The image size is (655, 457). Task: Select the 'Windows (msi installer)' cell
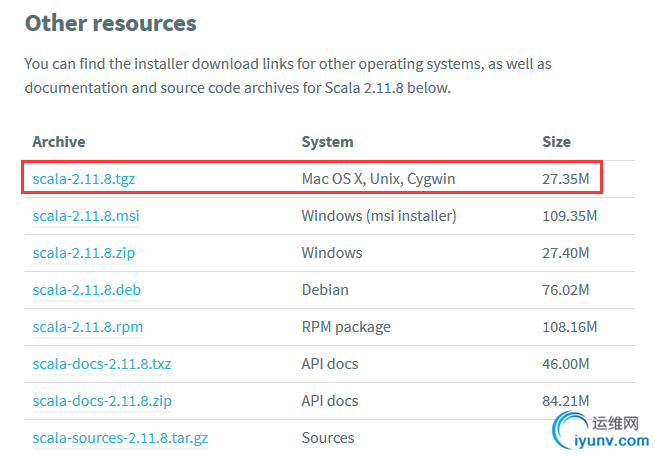[x=379, y=216]
